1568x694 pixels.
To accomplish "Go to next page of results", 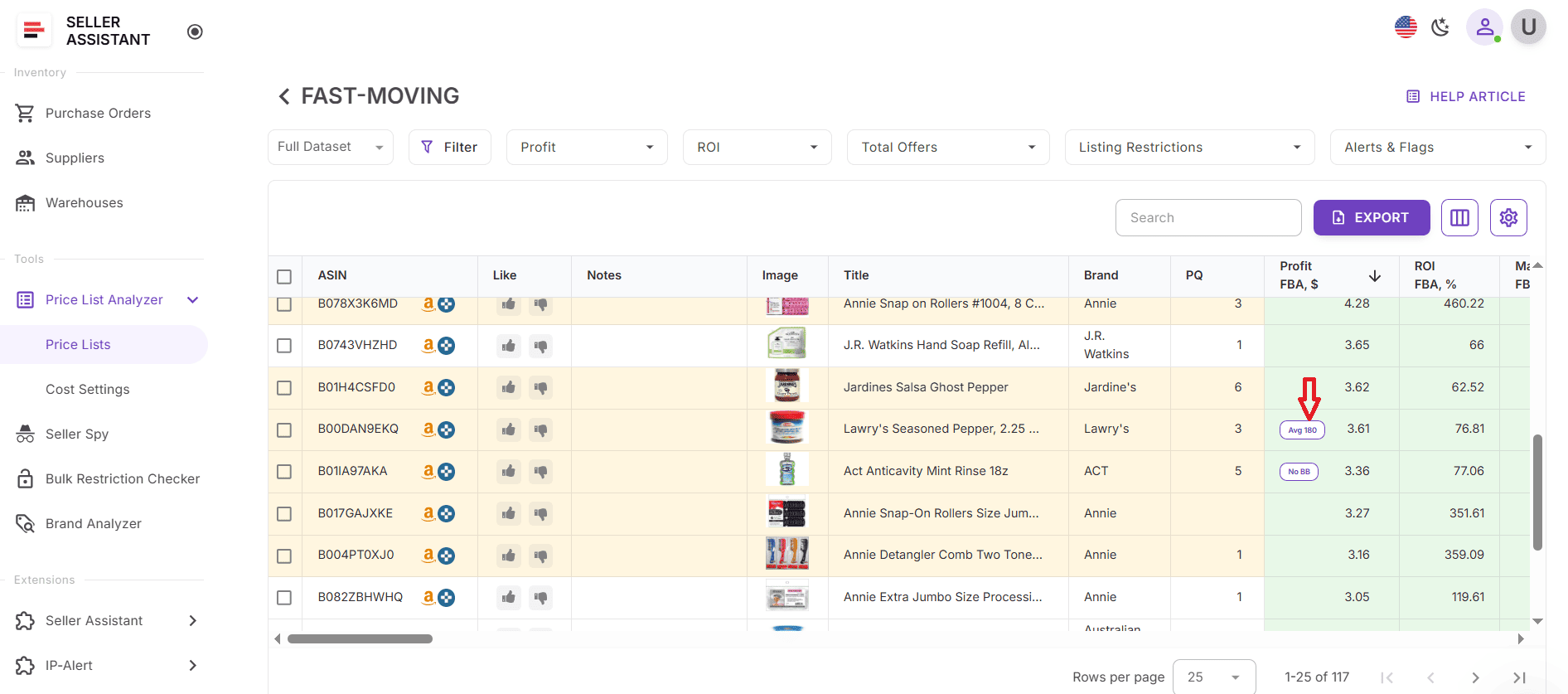I will [1474, 677].
